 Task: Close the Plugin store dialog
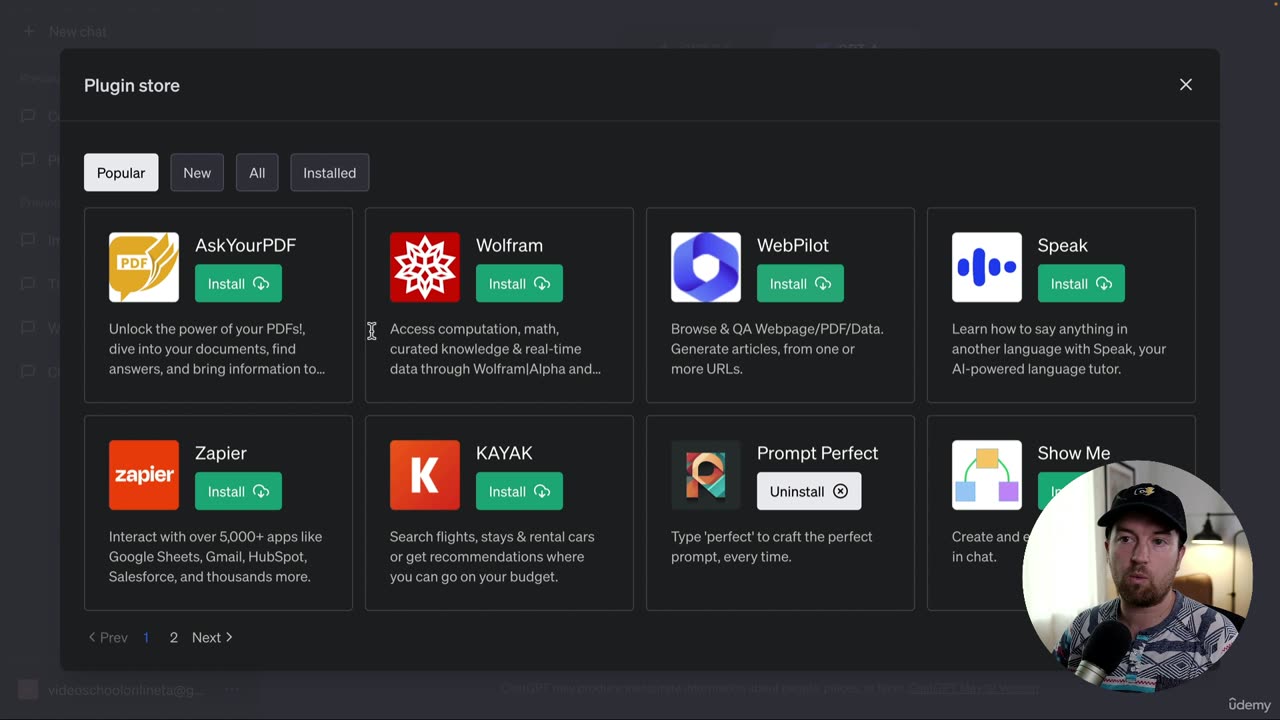(1186, 85)
